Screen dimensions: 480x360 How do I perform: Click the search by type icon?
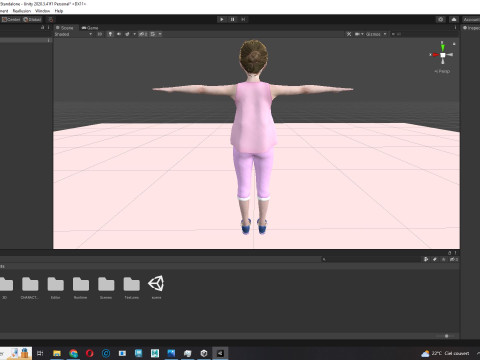click(x=426, y=259)
